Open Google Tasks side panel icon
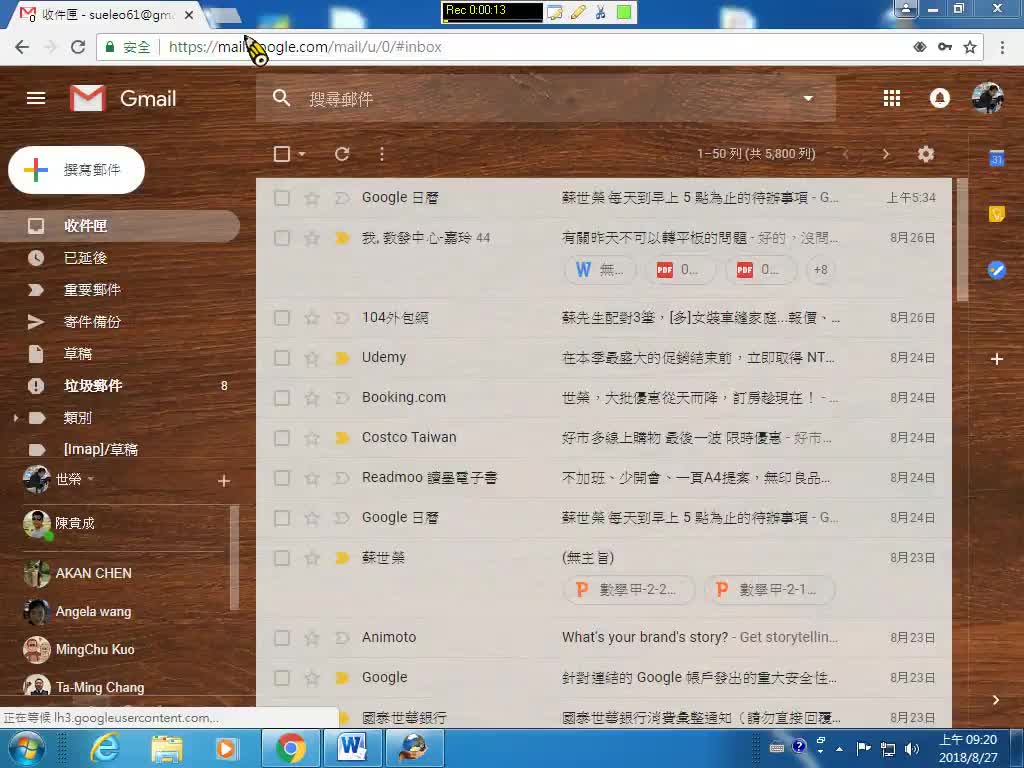This screenshot has width=1024, height=768. pos(997,270)
